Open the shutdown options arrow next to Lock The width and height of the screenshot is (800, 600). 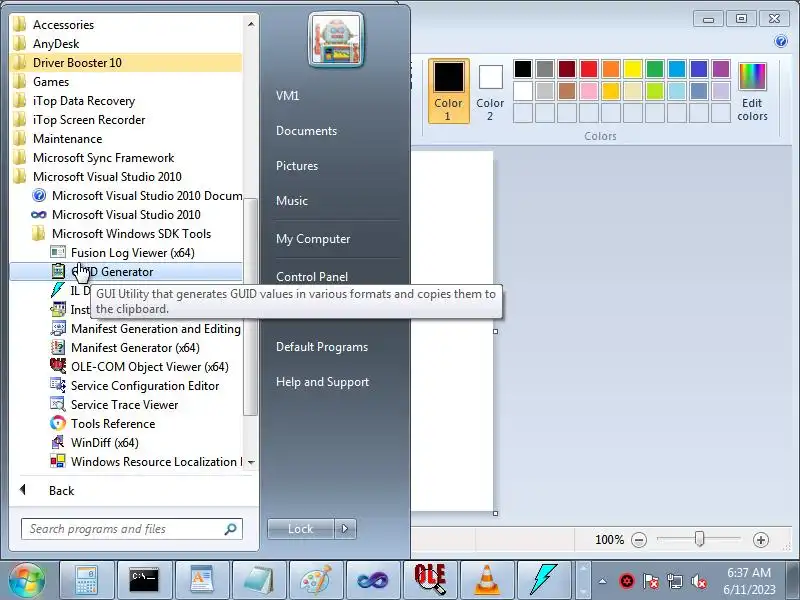[x=345, y=529]
